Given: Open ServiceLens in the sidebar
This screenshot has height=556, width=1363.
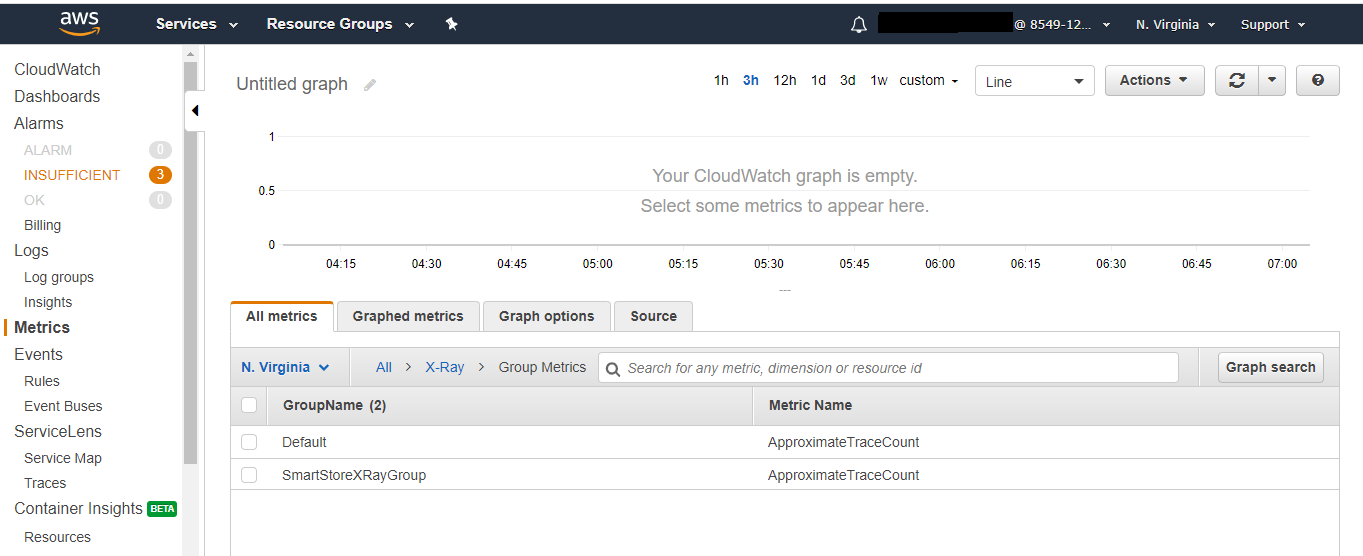Looking at the screenshot, I should click(58, 431).
